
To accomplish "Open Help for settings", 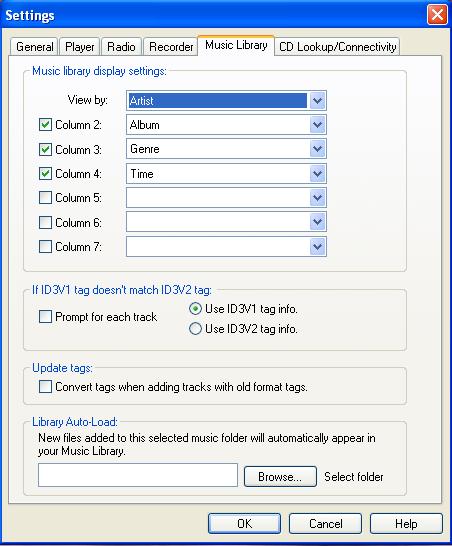I will click(x=406, y=523).
